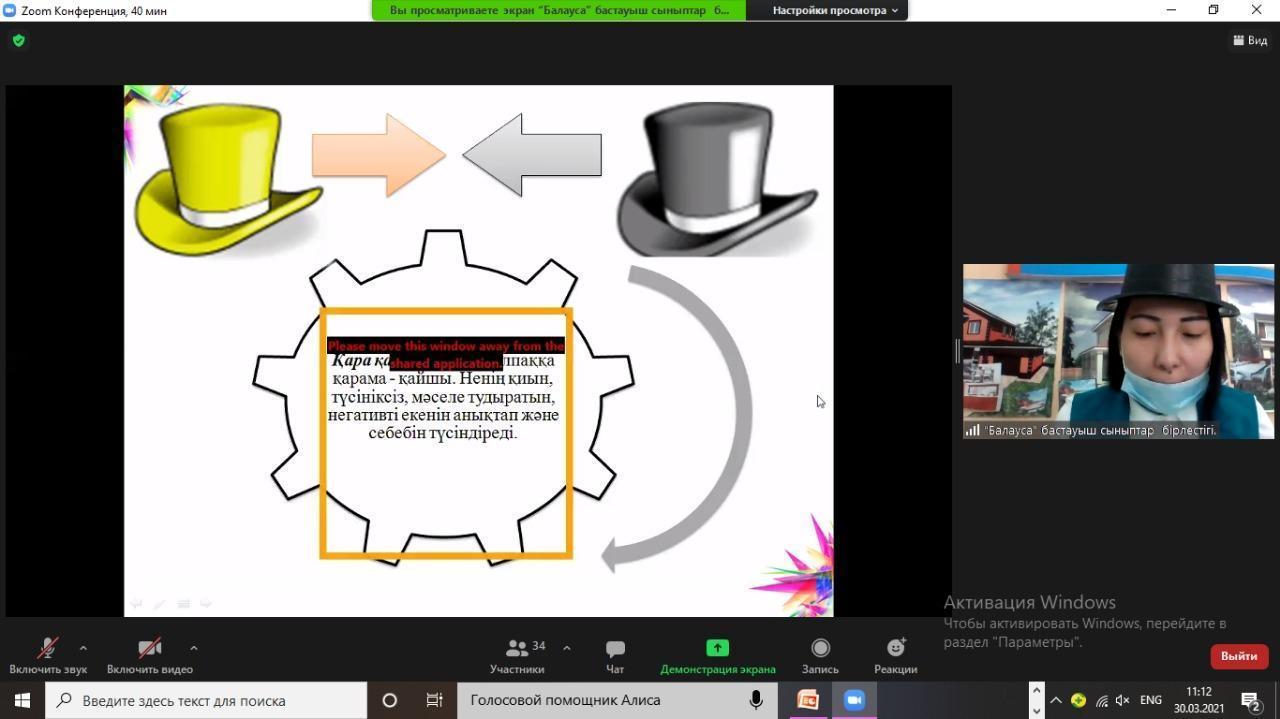Click the Record meeting icon
The height and width of the screenshot is (719, 1280).
(820, 648)
